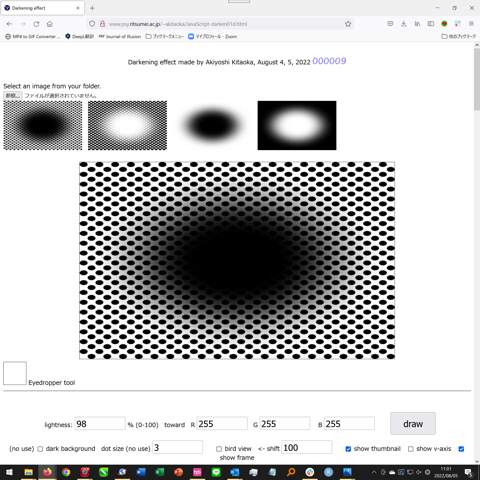Enable the dark background checkbox
The width and height of the screenshot is (480, 480).
coord(40,449)
